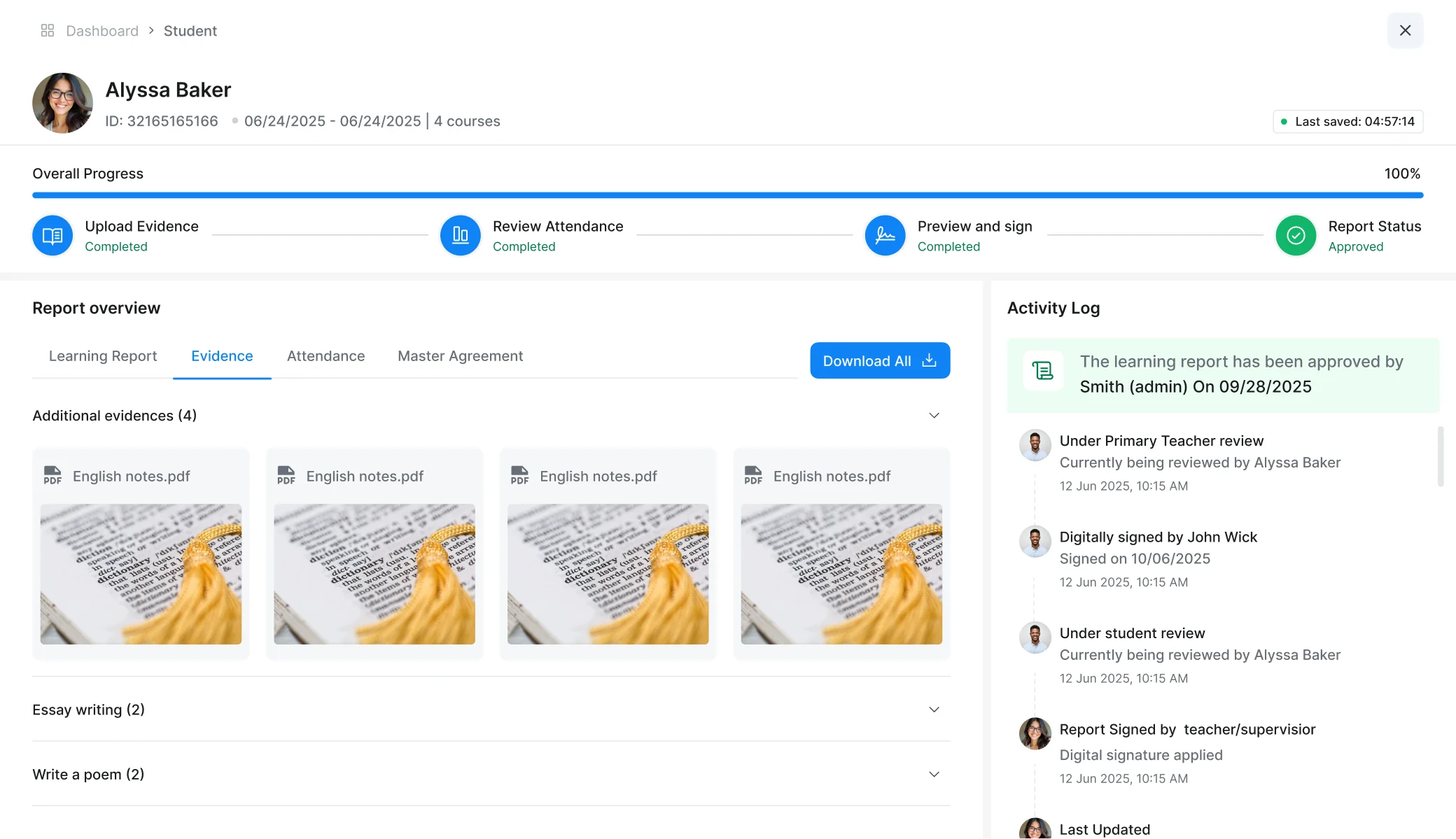Click avatar beside Last Updated entry
The height and width of the screenshot is (839, 1456).
[x=1035, y=830]
